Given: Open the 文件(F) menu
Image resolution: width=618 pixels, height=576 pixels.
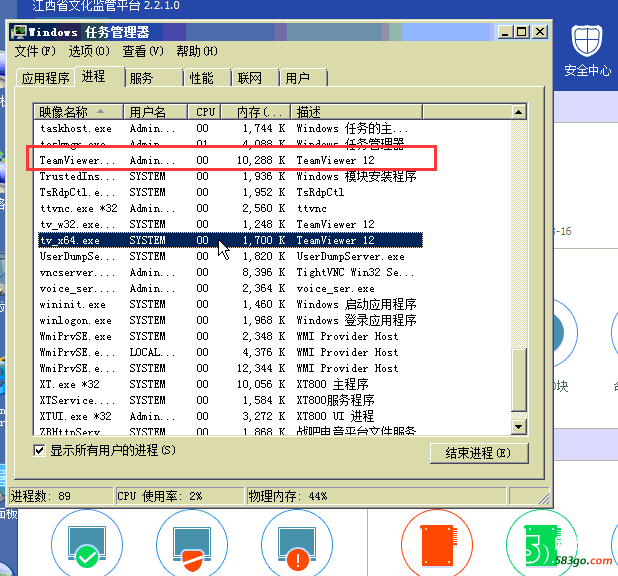Looking at the screenshot, I should (35, 51).
